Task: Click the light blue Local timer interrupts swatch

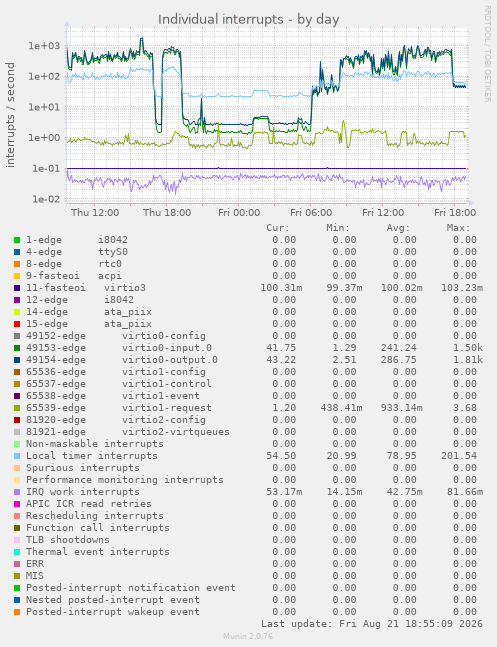Action: click(17, 456)
